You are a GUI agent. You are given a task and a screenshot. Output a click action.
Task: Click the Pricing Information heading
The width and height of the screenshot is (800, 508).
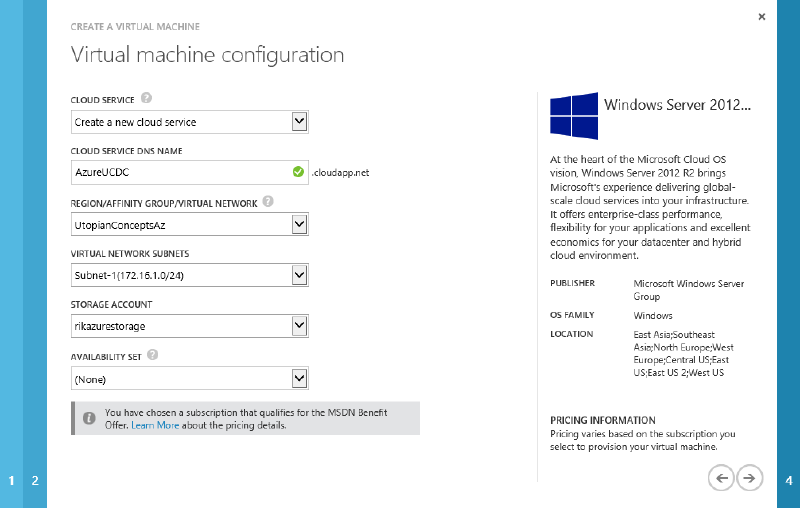[x=603, y=420]
